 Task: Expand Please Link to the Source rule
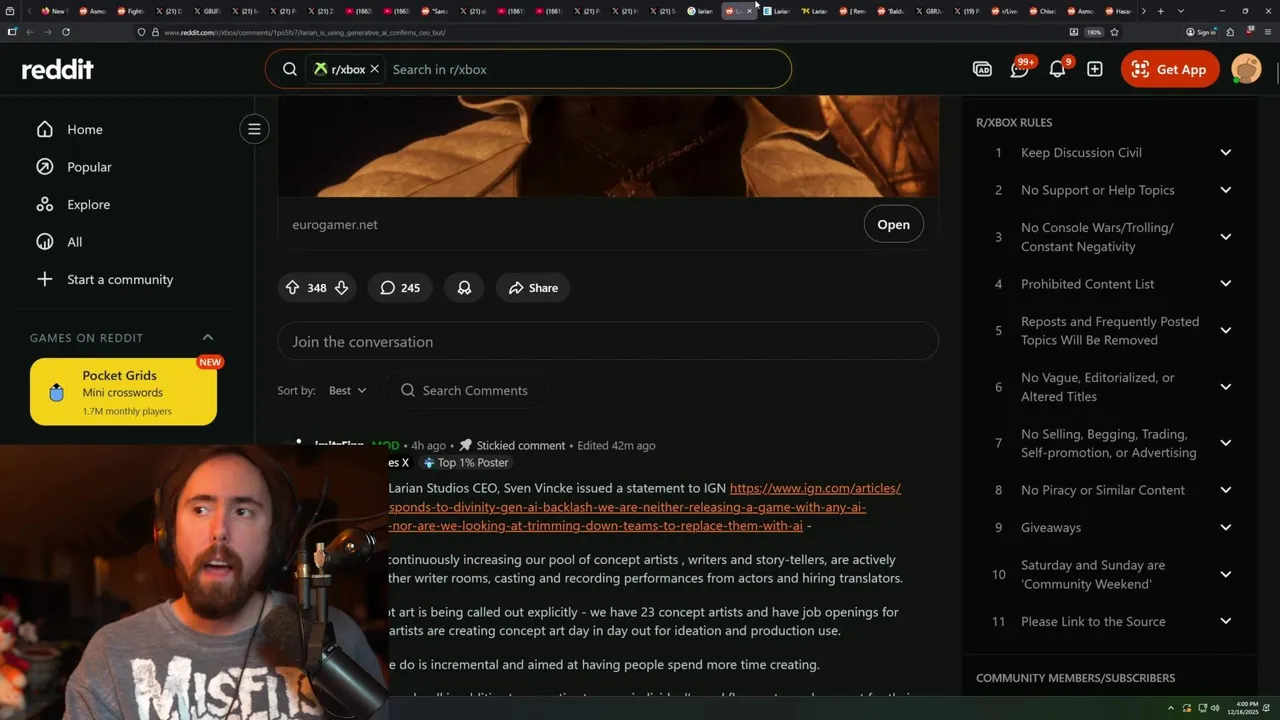pos(1226,621)
